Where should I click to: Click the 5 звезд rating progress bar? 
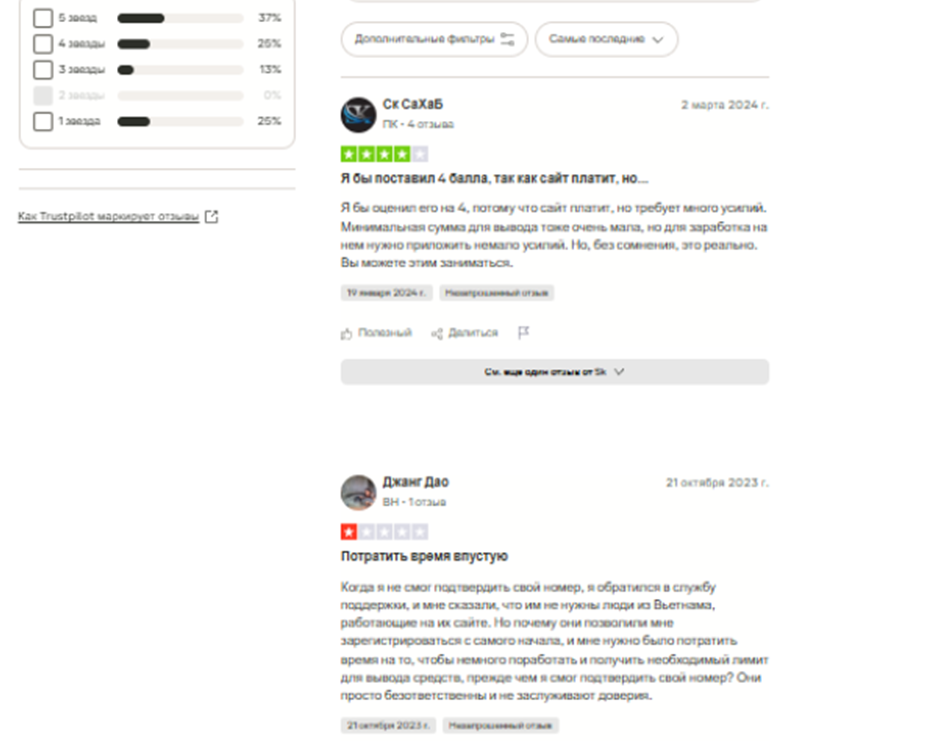[180, 18]
